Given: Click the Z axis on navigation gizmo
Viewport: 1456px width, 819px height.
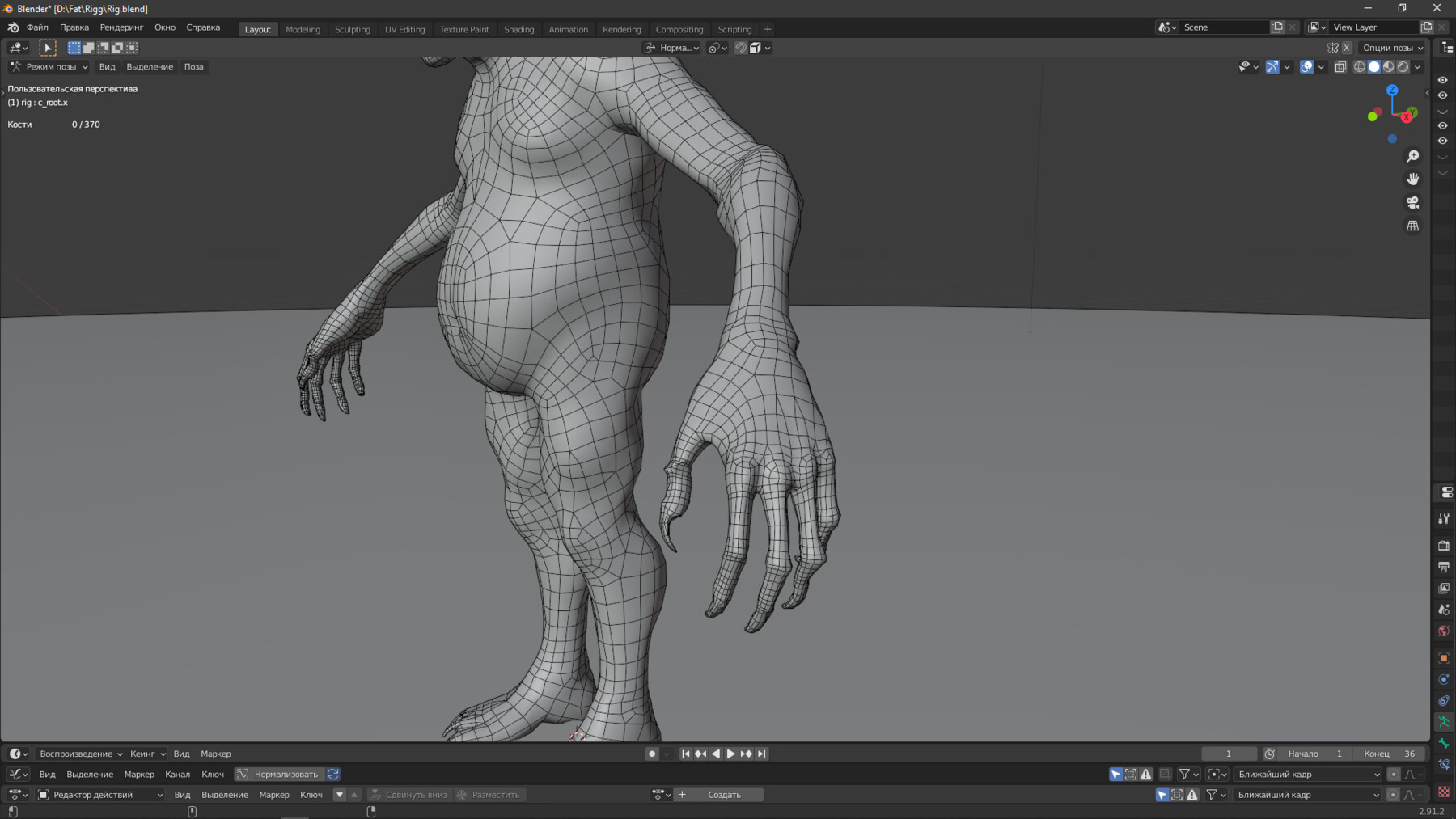Looking at the screenshot, I should [1392, 91].
